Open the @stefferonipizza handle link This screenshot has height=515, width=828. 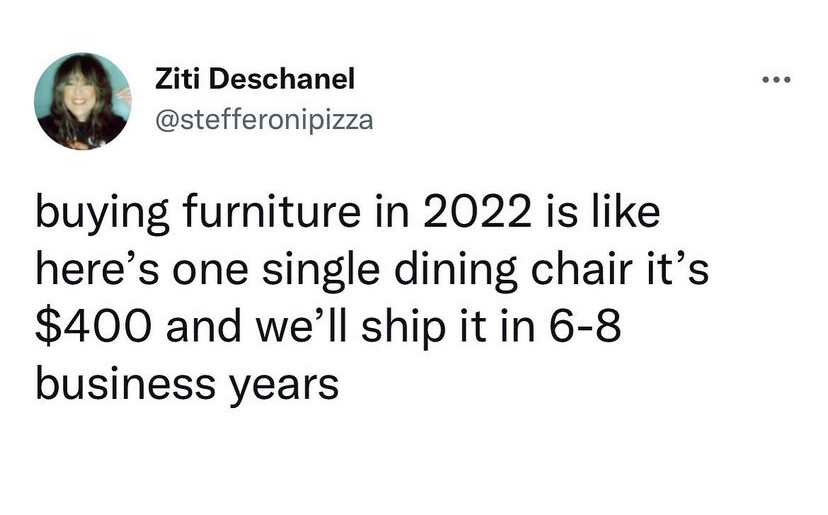[264, 120]
